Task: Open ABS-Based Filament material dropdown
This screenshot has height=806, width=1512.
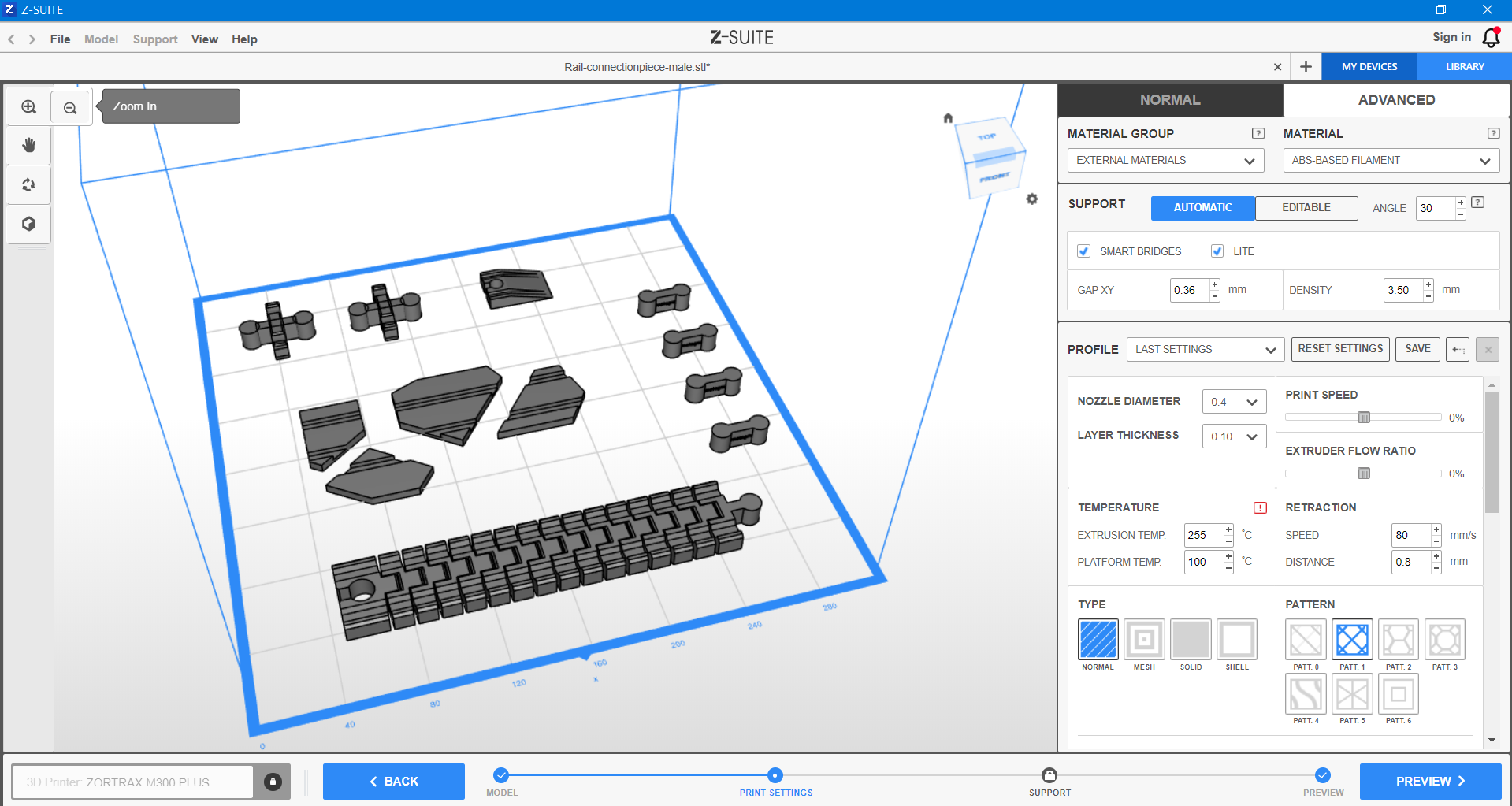Action: tap(1391, 161)
